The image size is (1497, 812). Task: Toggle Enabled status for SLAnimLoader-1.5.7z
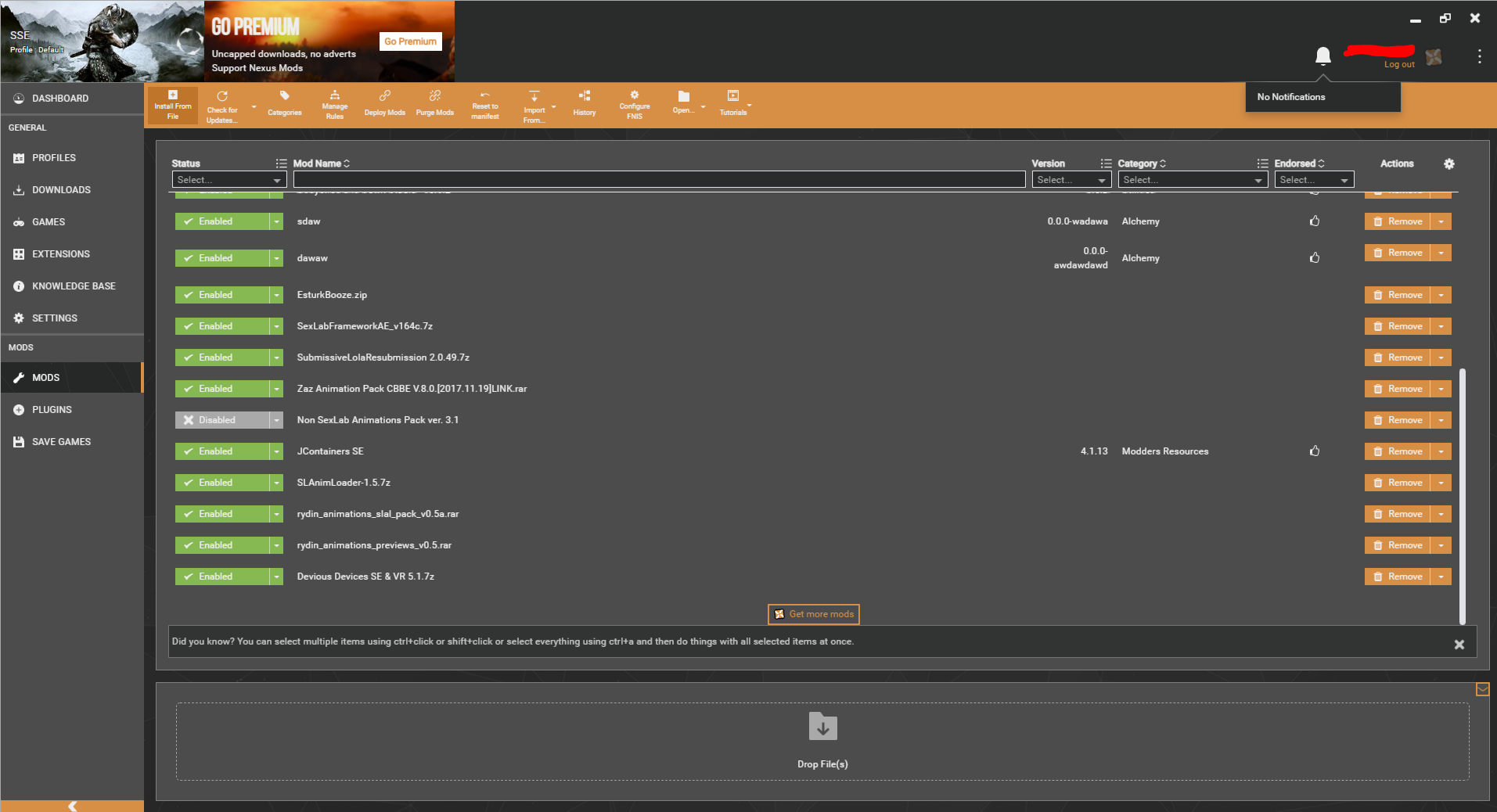(223, 483)
